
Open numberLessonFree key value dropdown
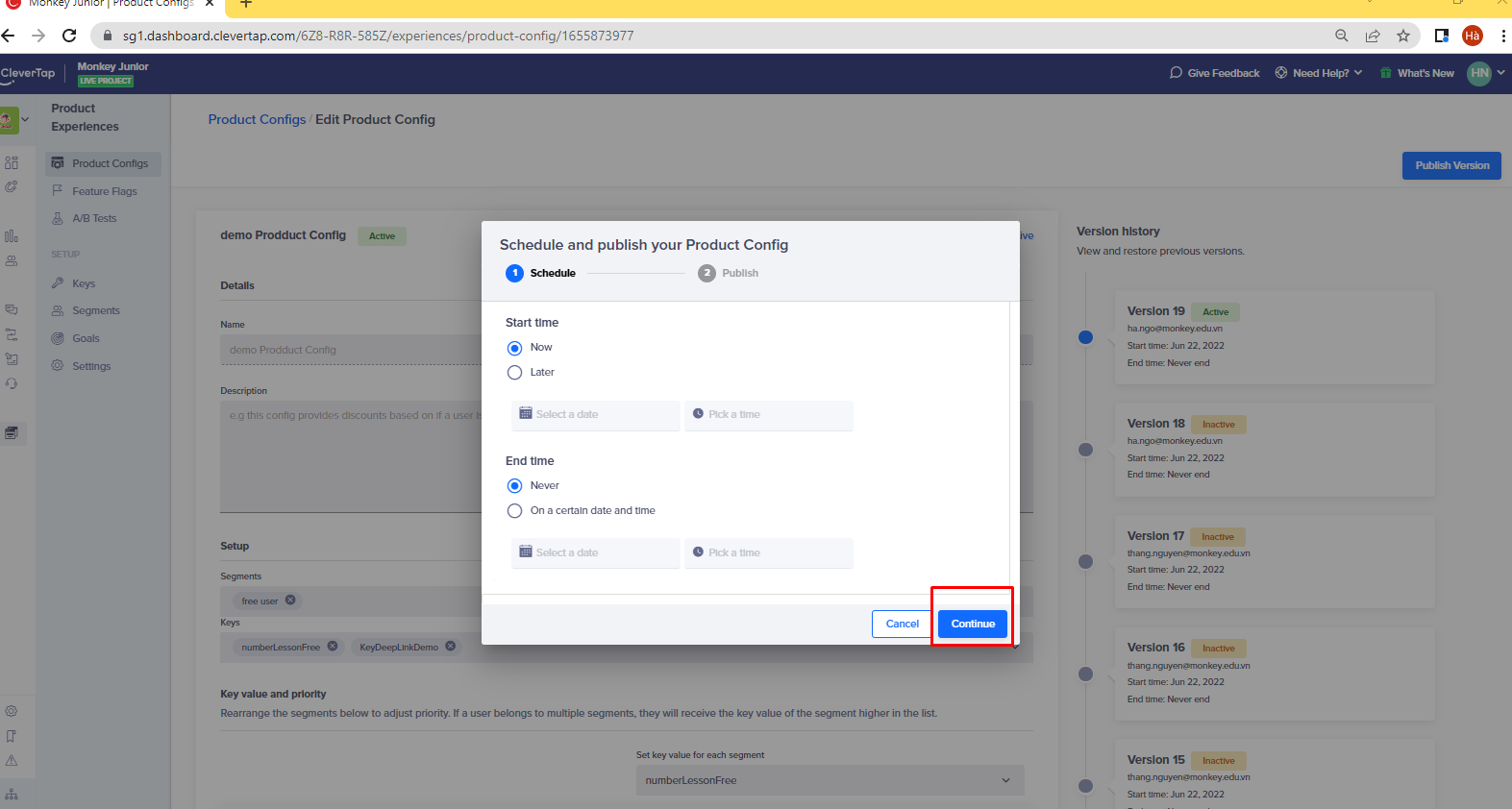830,780
